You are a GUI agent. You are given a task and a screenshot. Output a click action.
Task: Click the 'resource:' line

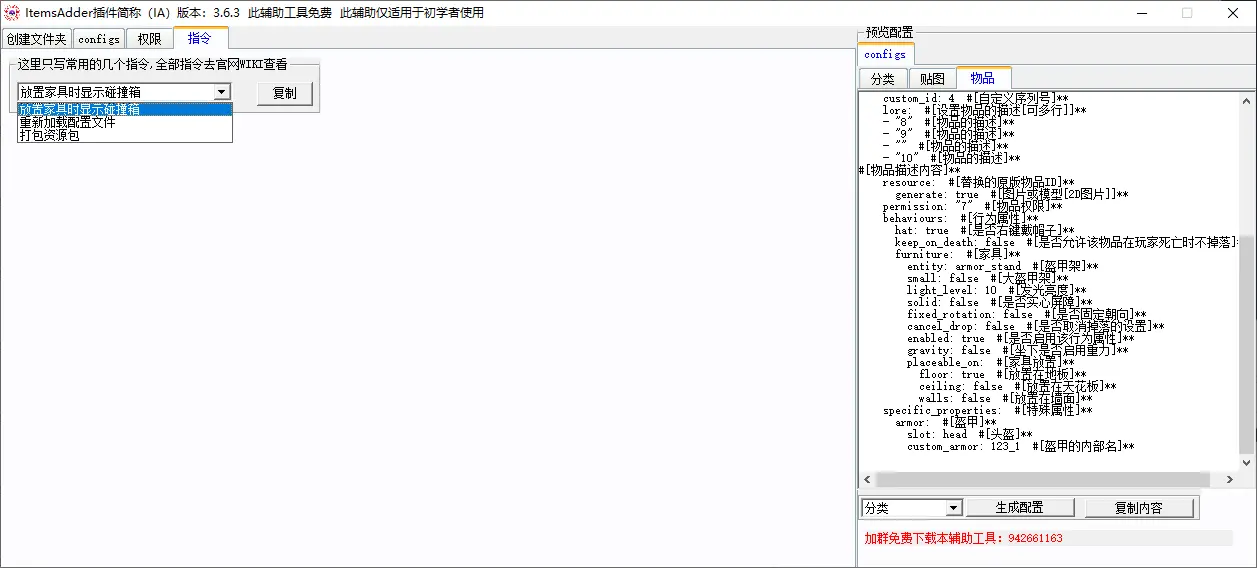[x=979, y=182]
